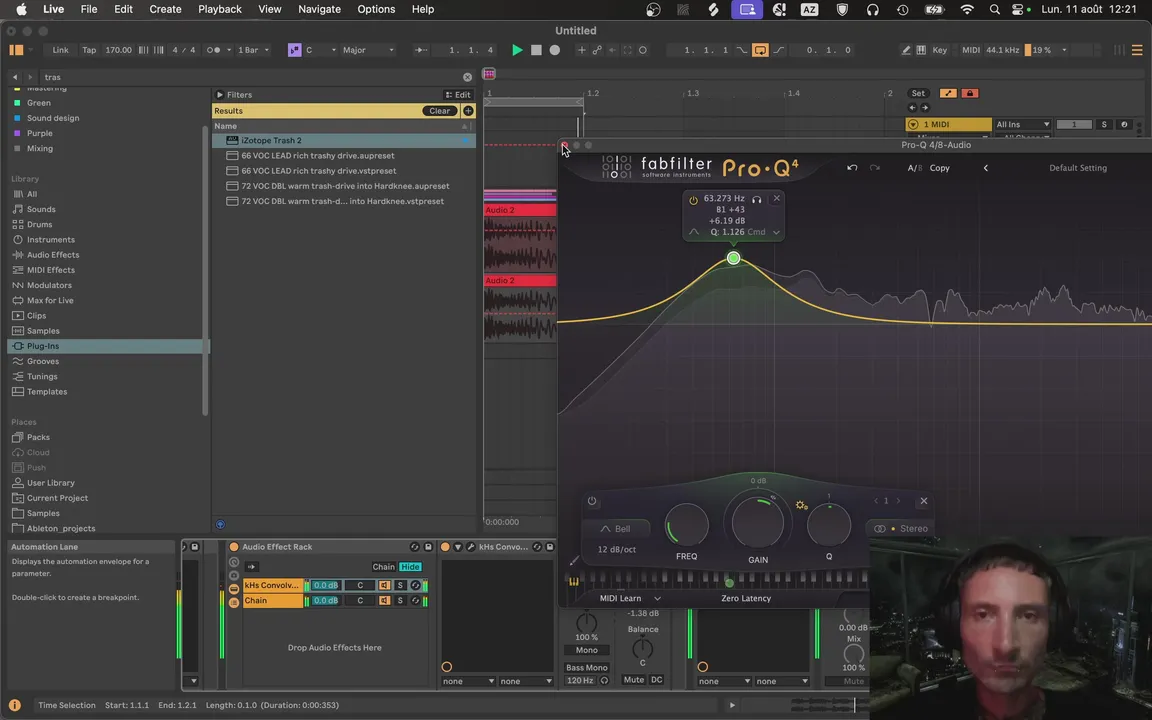This screenshot has width=1152, height=720.
Task: Stop playback with the square Stop button
Action: [536, 50]
